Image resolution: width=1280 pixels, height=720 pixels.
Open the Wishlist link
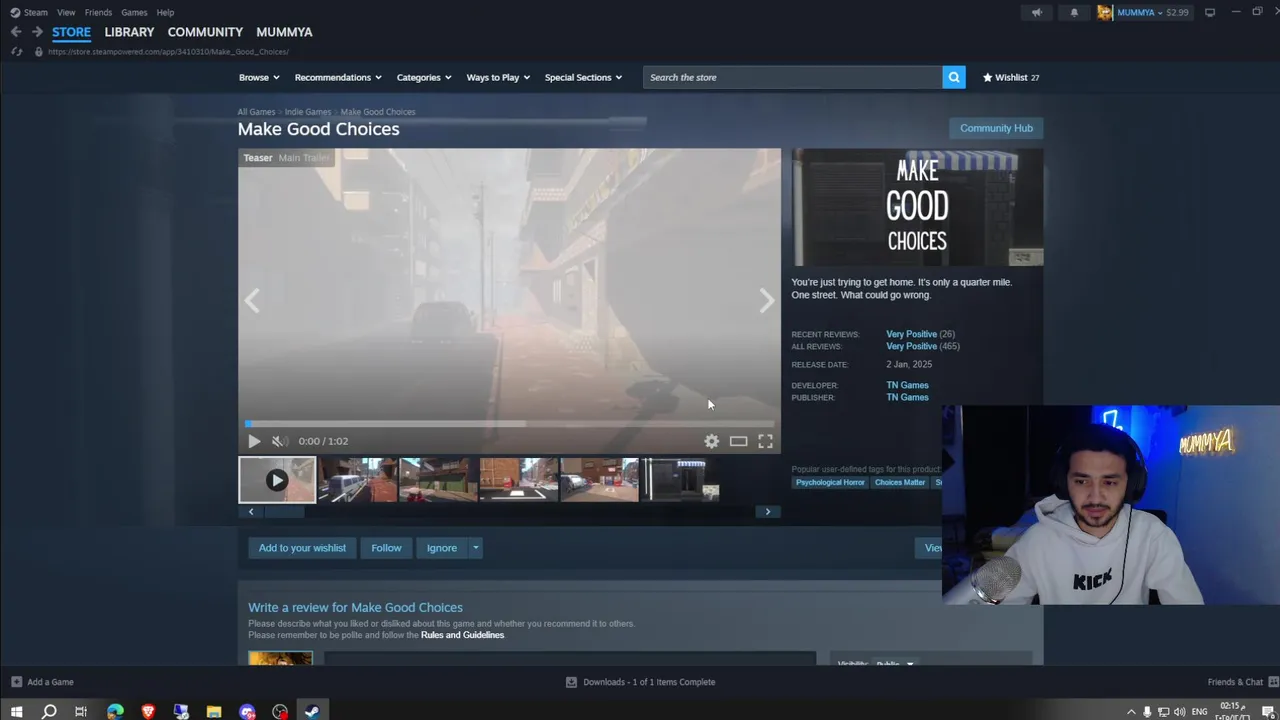pyautogui.click(x=1011, y=77)
